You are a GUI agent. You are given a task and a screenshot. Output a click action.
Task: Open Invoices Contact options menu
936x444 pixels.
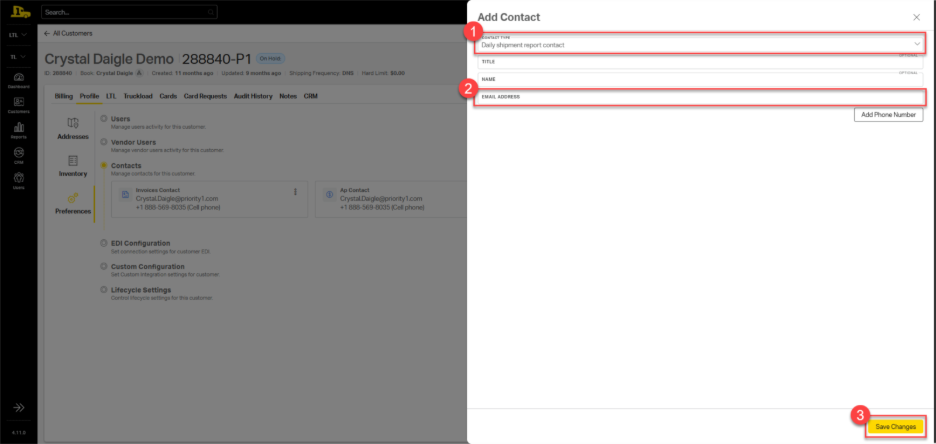(x=295, y=192)
